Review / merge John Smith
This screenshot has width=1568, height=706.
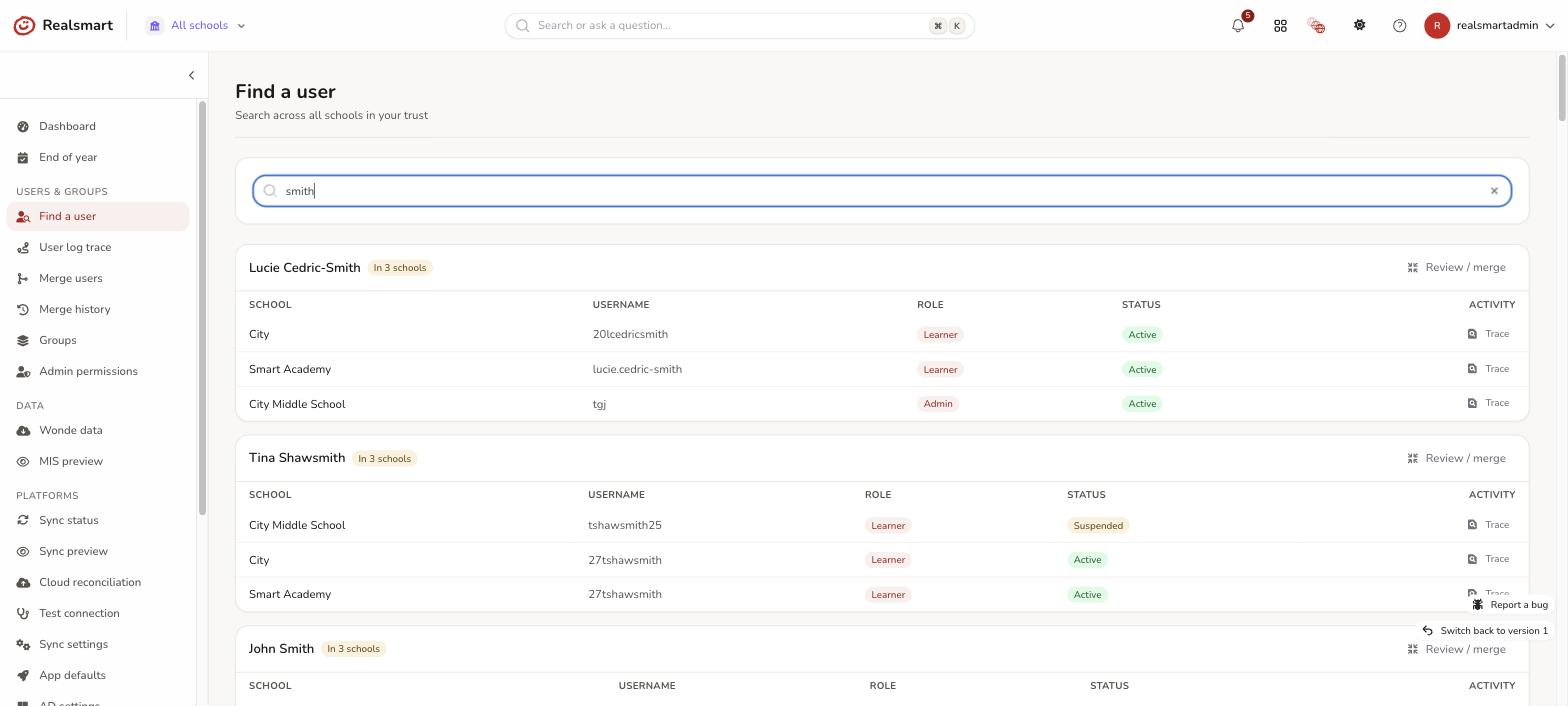click(x=1456, y=649)
